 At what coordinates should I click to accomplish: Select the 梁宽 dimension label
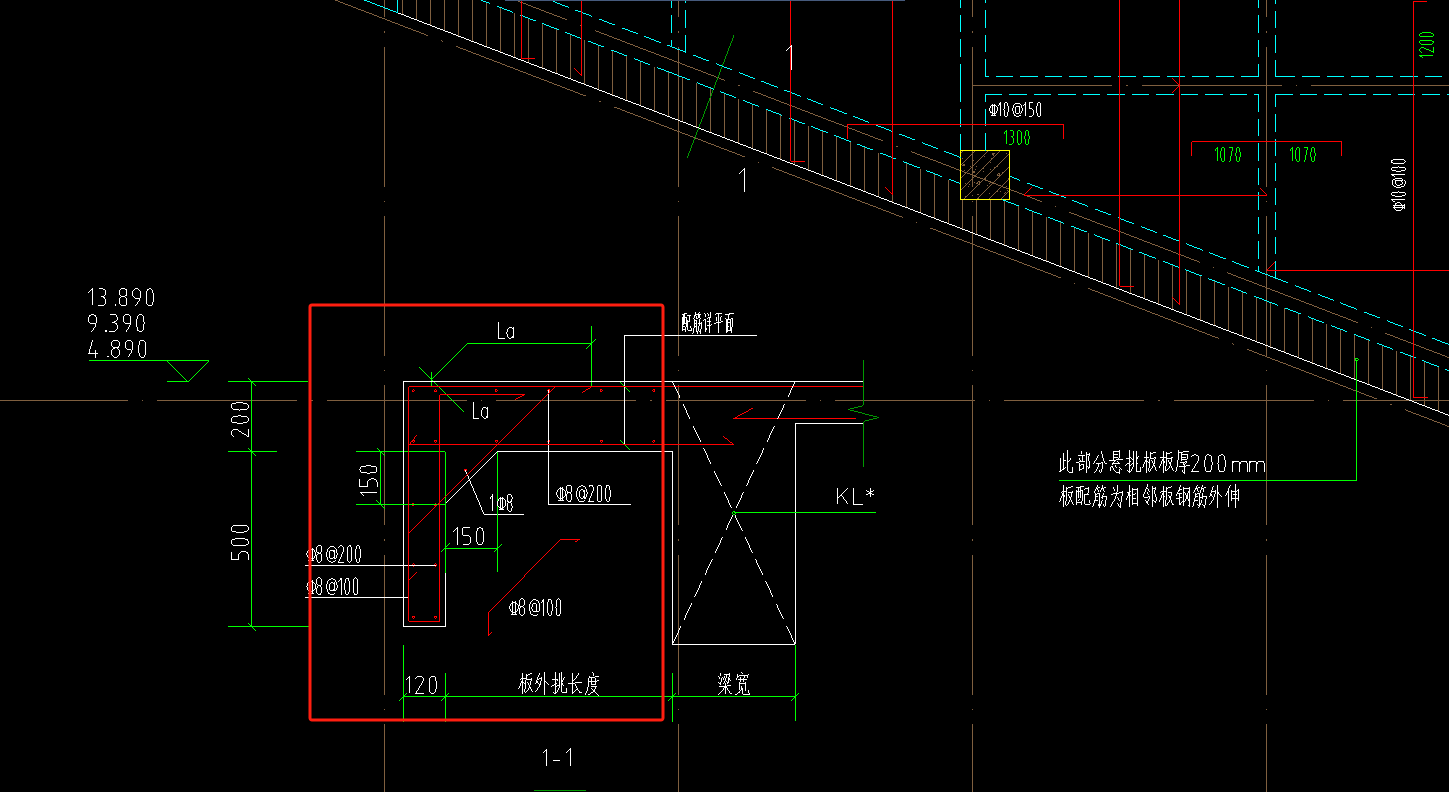733,684
